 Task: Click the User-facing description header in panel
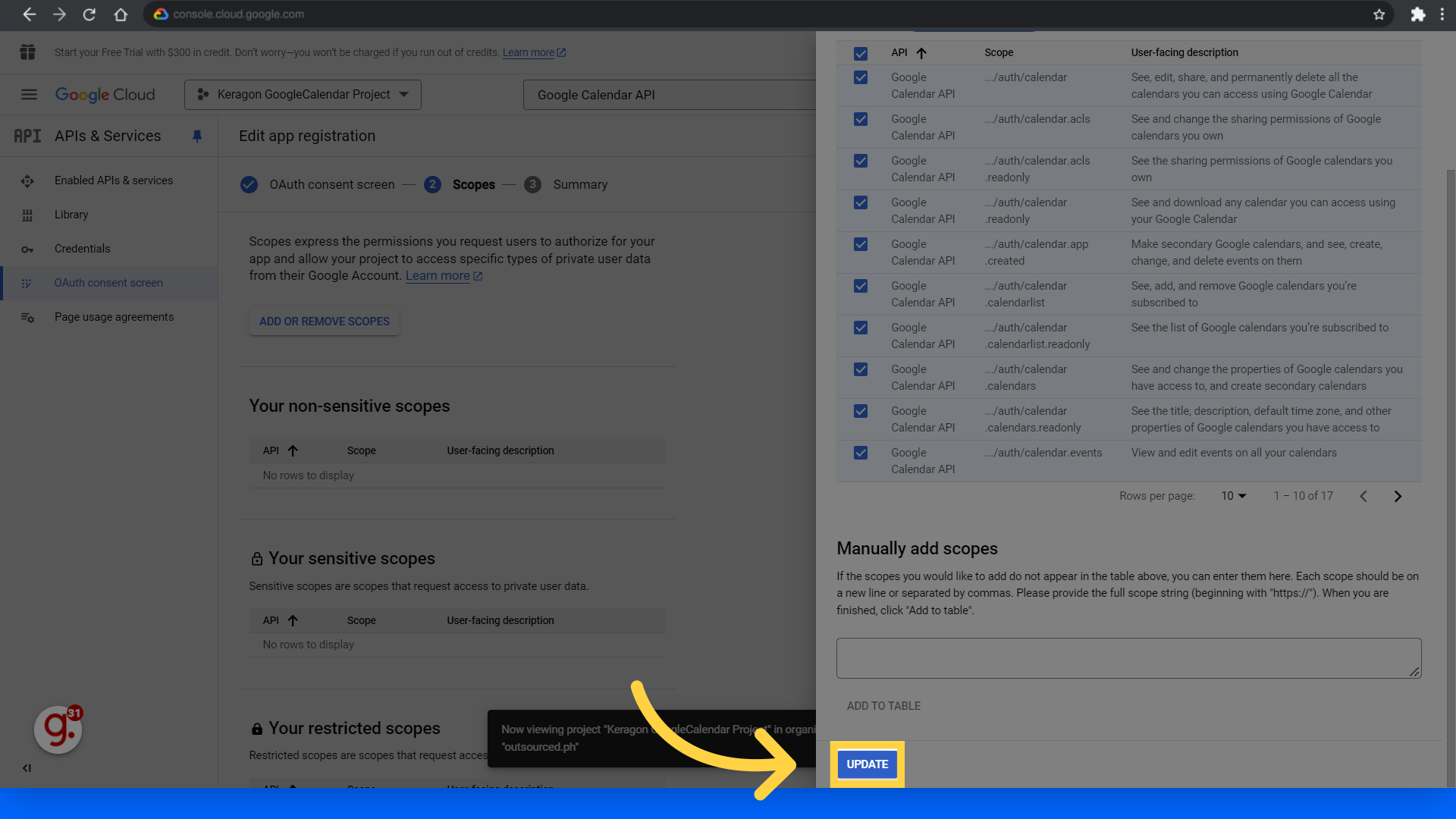point(1185,52)
